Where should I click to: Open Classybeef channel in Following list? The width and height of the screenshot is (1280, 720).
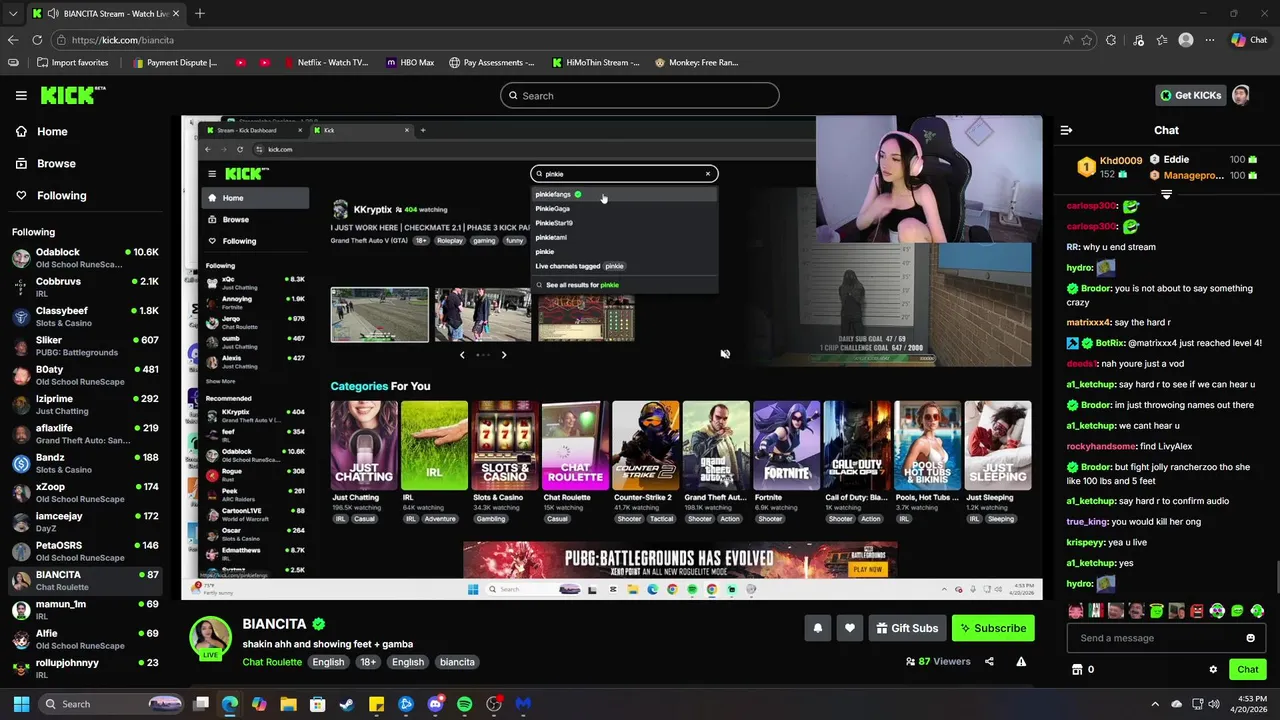pyautogui.click(x=85, y=317)
